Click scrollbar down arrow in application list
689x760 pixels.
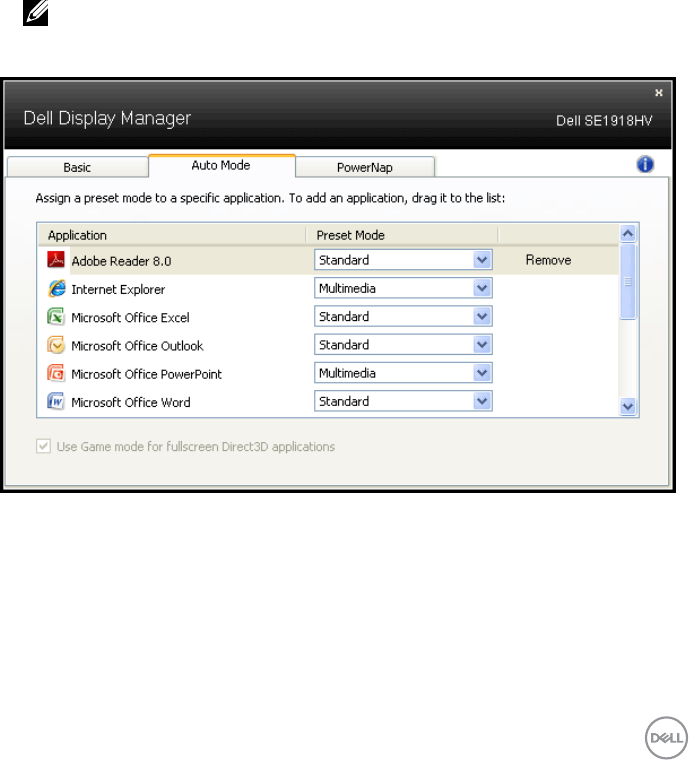628,406
